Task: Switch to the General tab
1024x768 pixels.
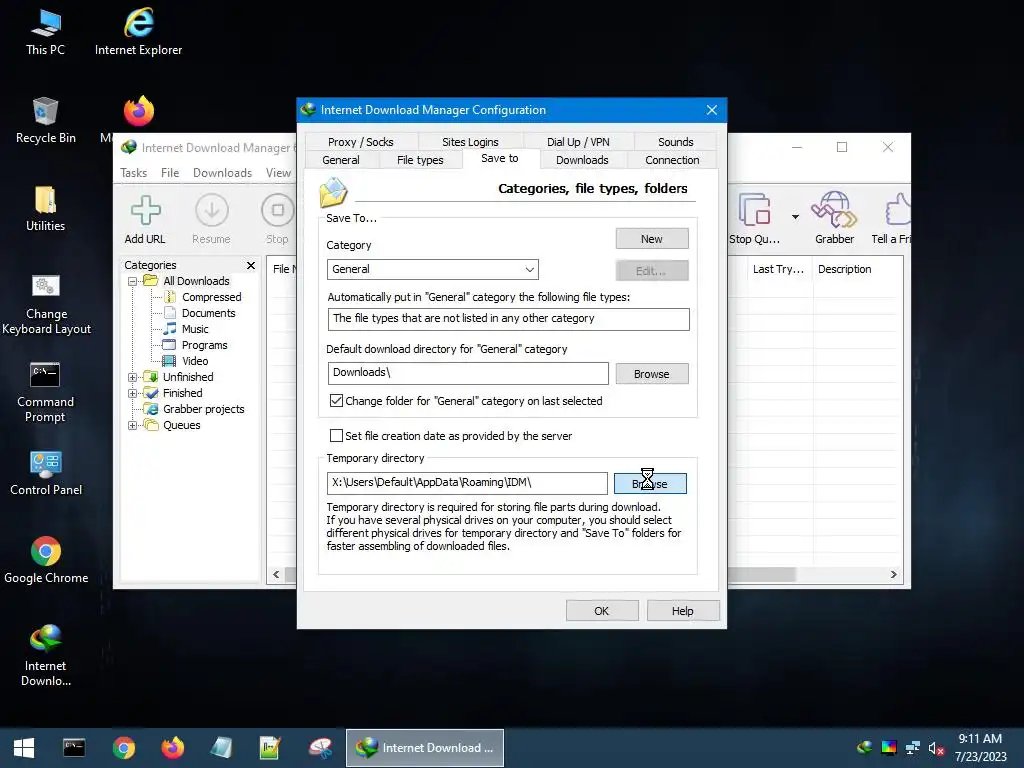Action: coord(341,160)
